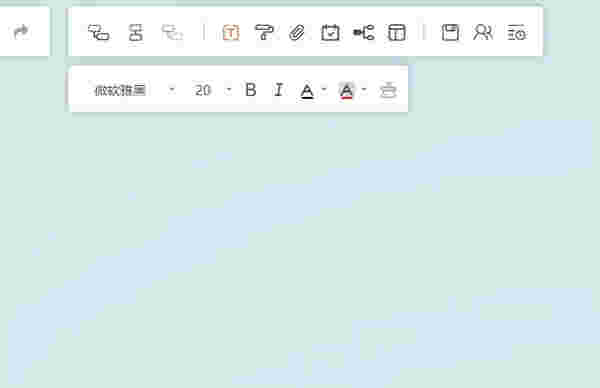The image size is (600, 388).
Task: Click the clear formatting icon
Action: [x=388, y=90]
